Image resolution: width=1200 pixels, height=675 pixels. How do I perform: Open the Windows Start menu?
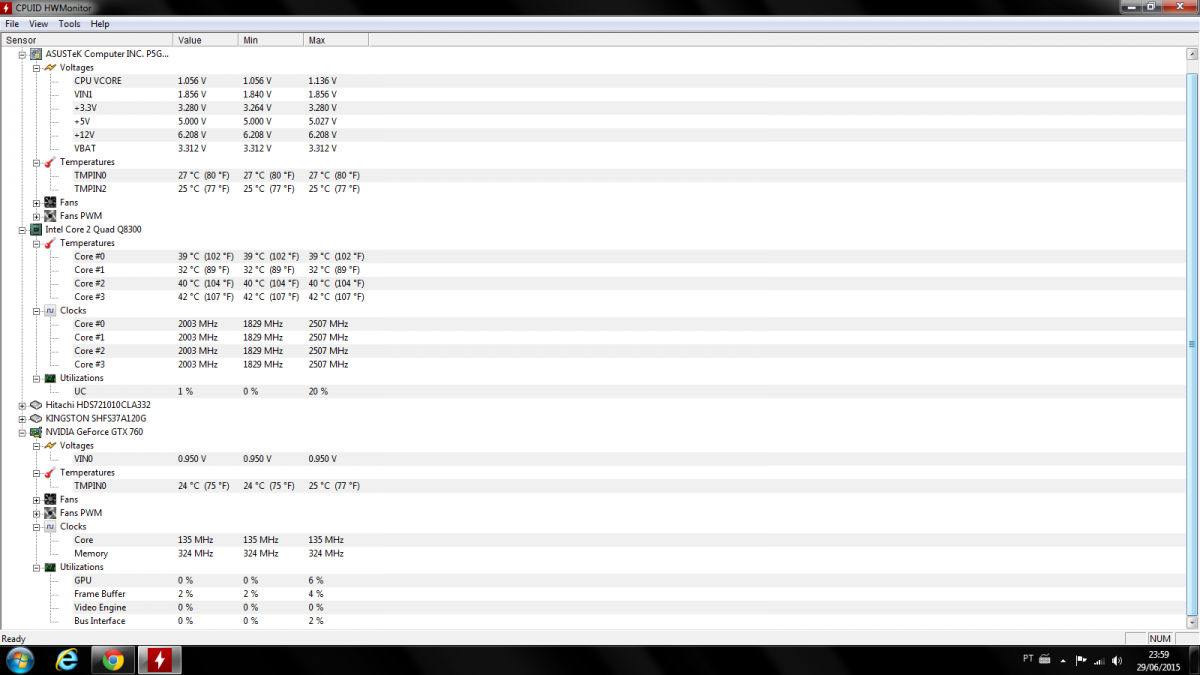[x=19, y=660]
